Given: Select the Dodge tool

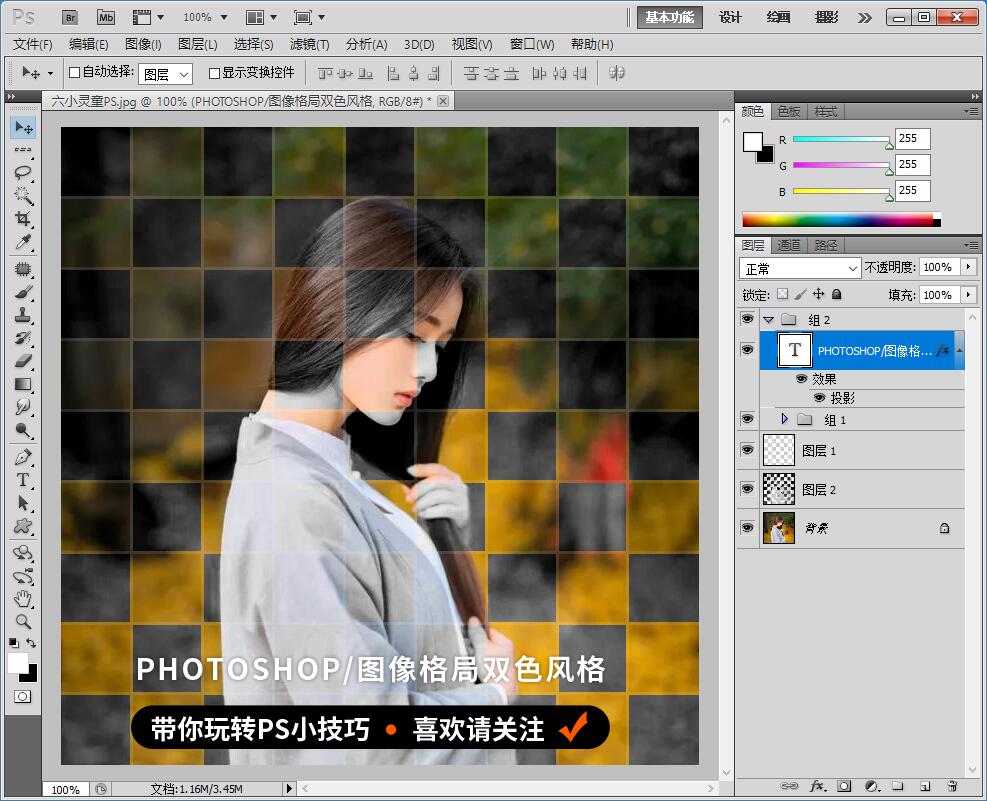Looking at the screenshot, I should (23, 430).
